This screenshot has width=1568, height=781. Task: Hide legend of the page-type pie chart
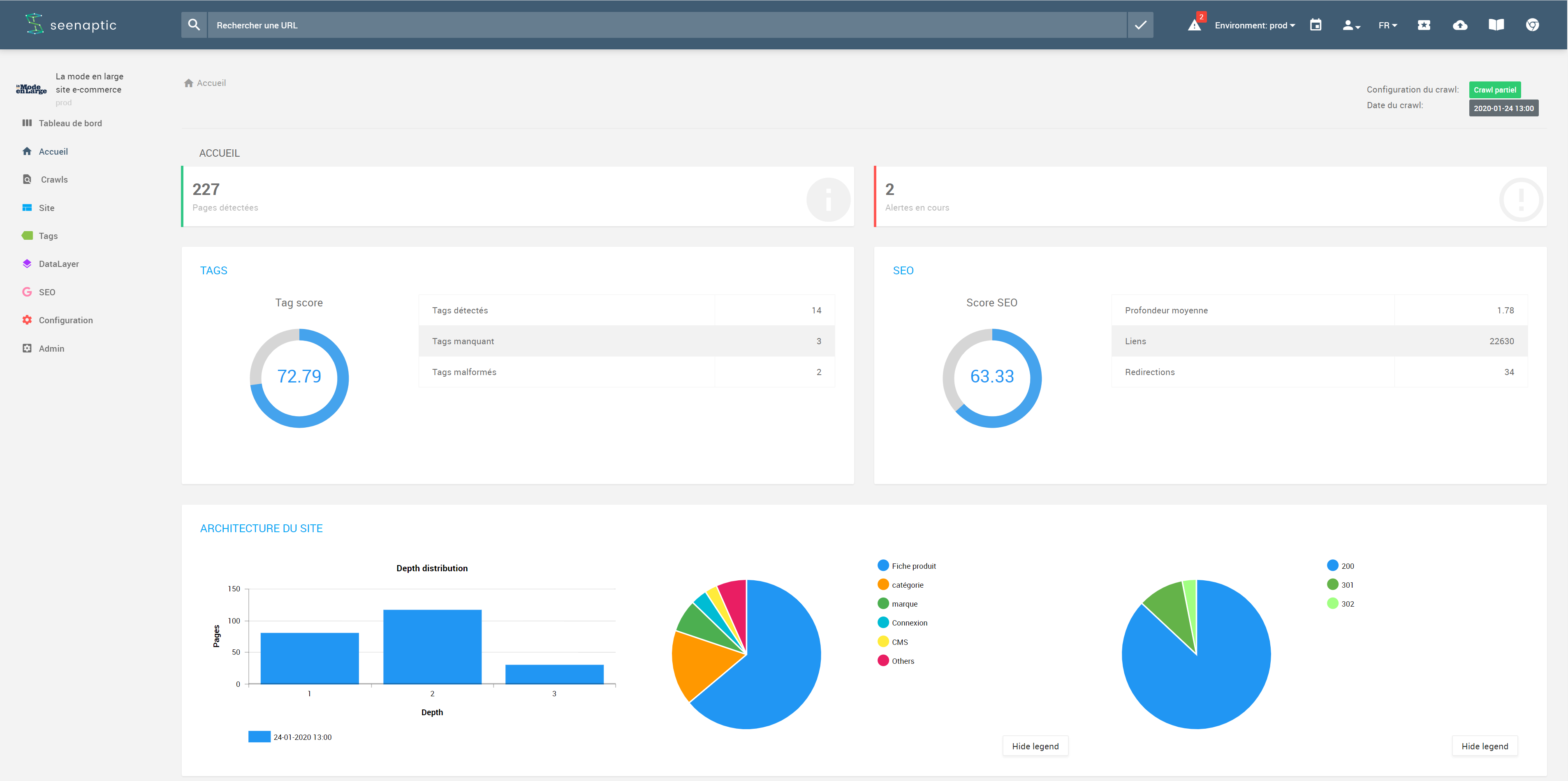(1035, 746)
